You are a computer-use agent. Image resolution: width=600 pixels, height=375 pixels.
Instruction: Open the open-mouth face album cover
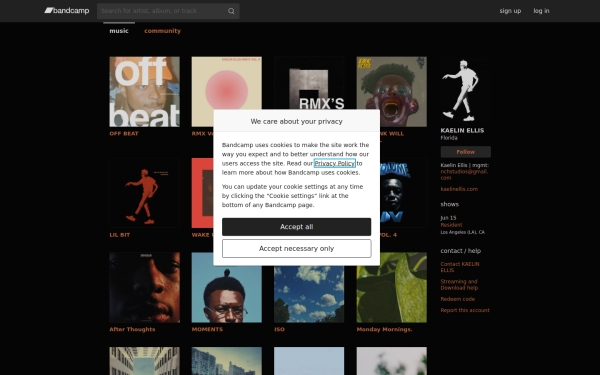392,92
